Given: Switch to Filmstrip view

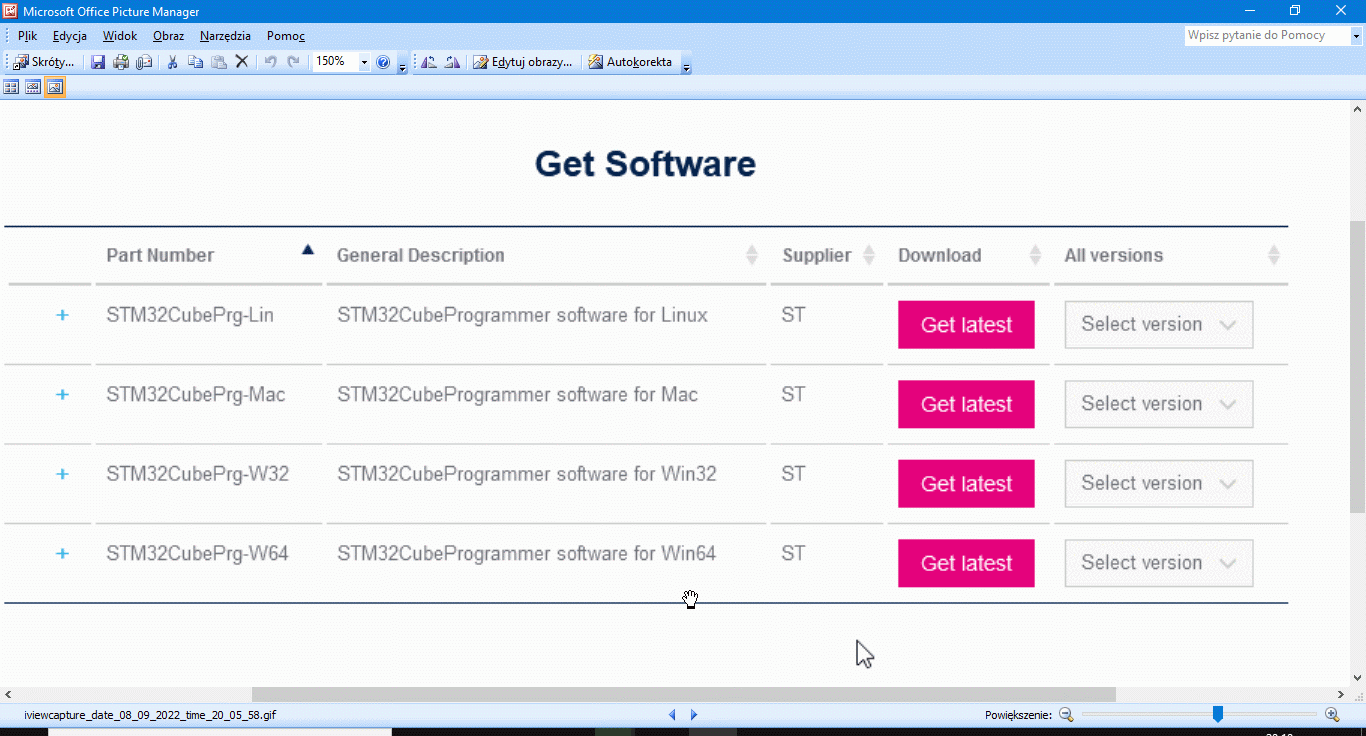Looking at the screenshot, I should (33, 87).
